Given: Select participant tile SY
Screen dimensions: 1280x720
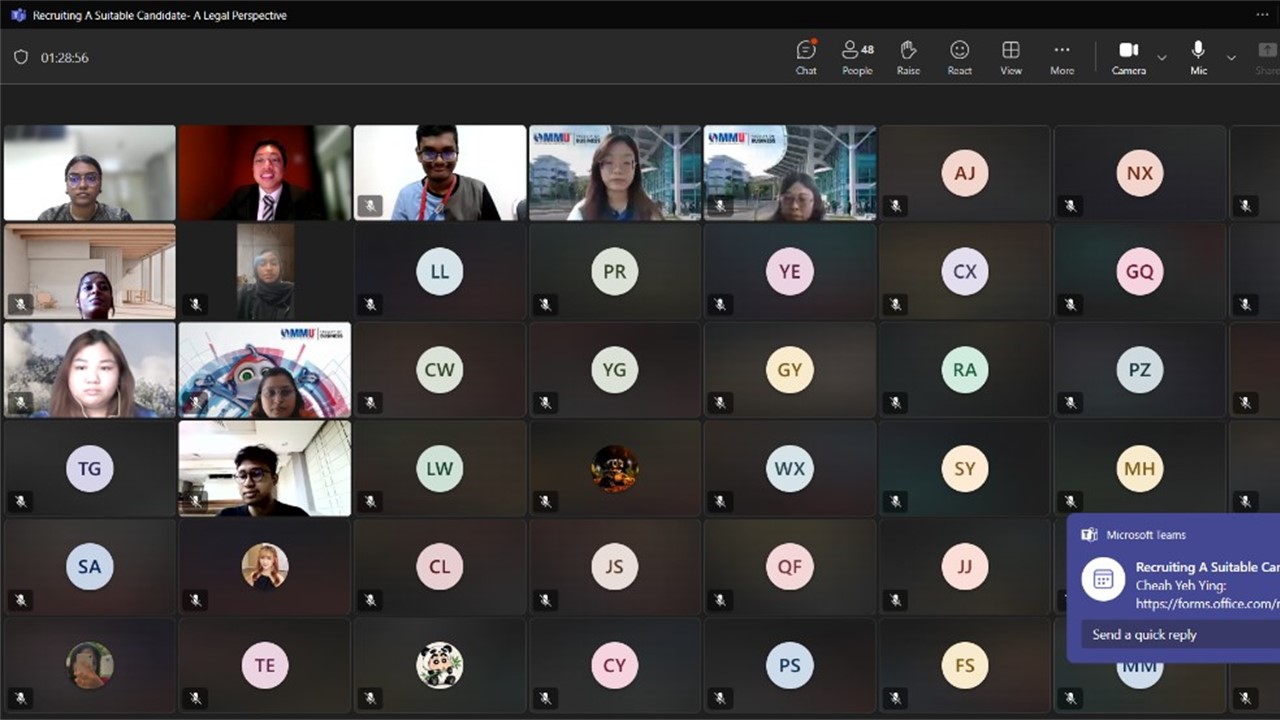Looking at the screenshot, I should 964,468.
